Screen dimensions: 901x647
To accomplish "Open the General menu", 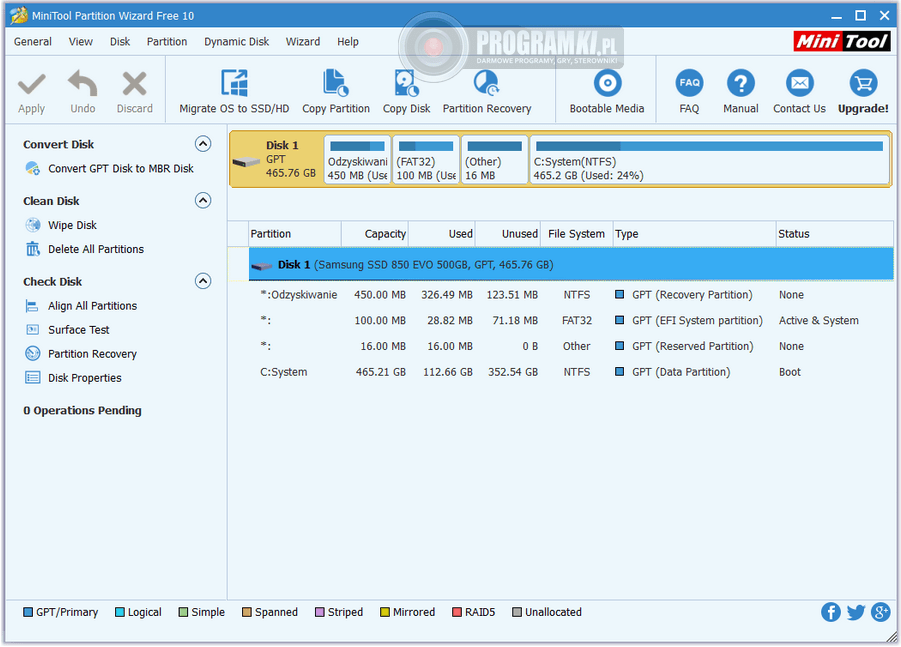I will click(33, 42).
